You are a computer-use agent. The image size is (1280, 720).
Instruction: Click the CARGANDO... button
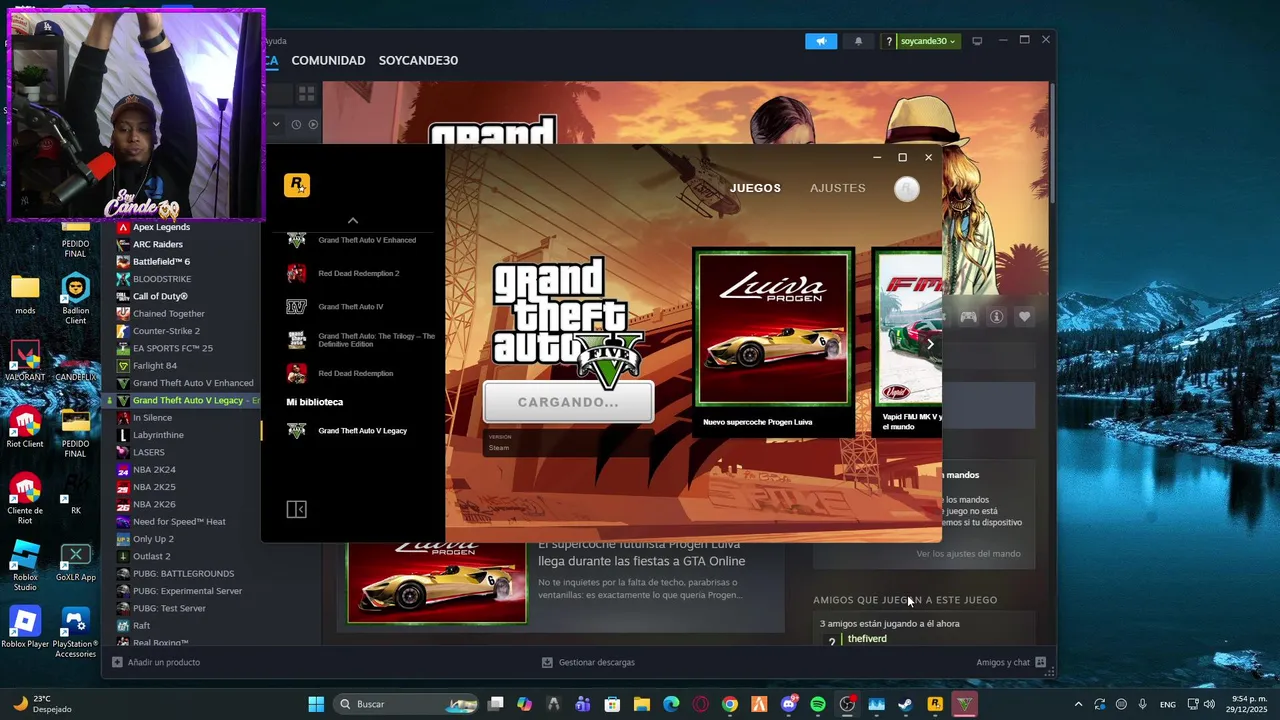click(568, 402)
